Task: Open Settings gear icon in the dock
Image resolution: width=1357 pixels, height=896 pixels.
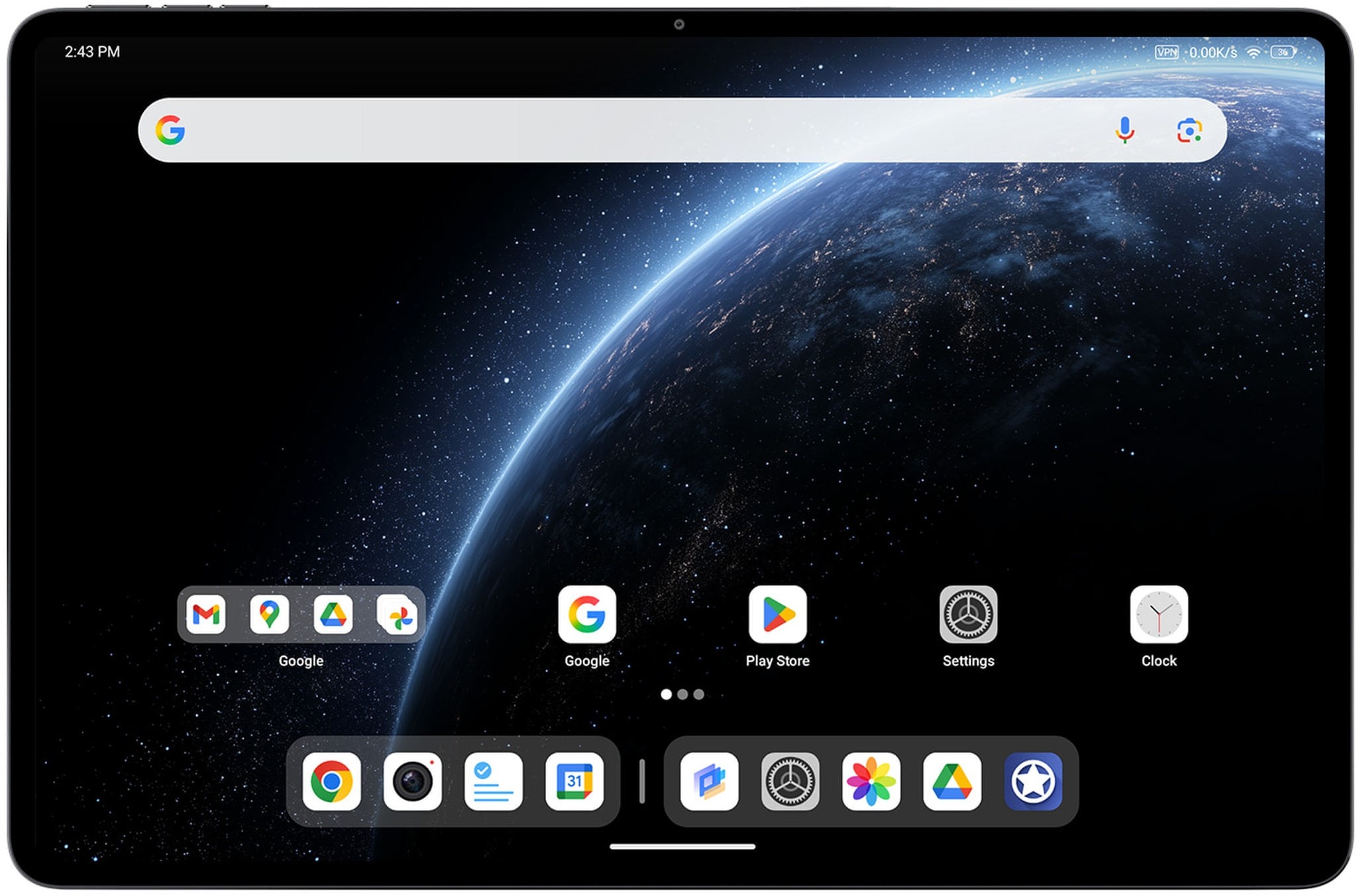Action: [x=790, y=781]
